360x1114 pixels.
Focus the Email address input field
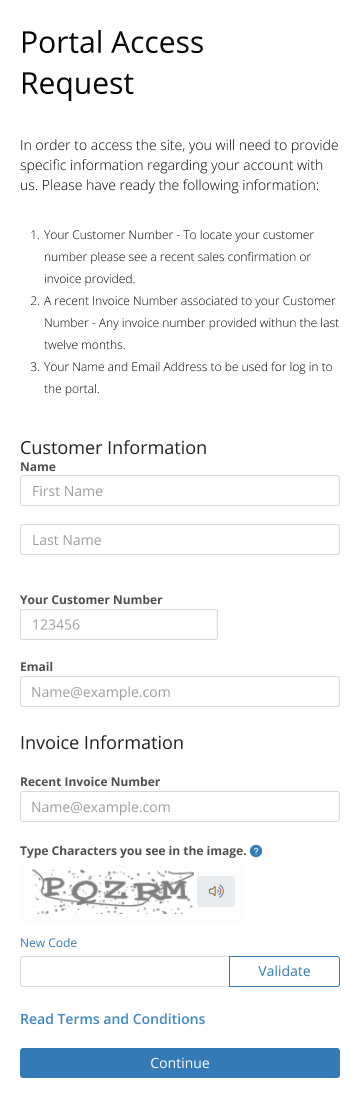click(180, 691)
